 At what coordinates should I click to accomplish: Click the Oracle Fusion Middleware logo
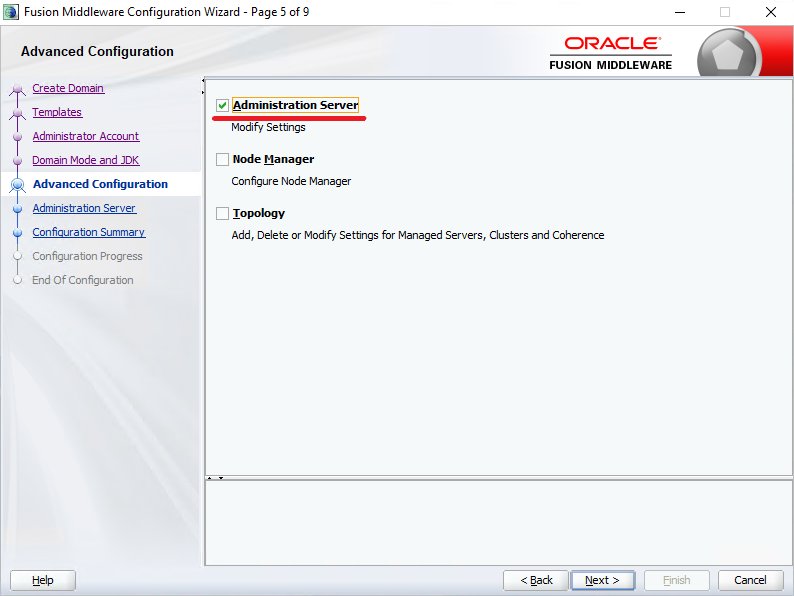[x=611, y=53]
